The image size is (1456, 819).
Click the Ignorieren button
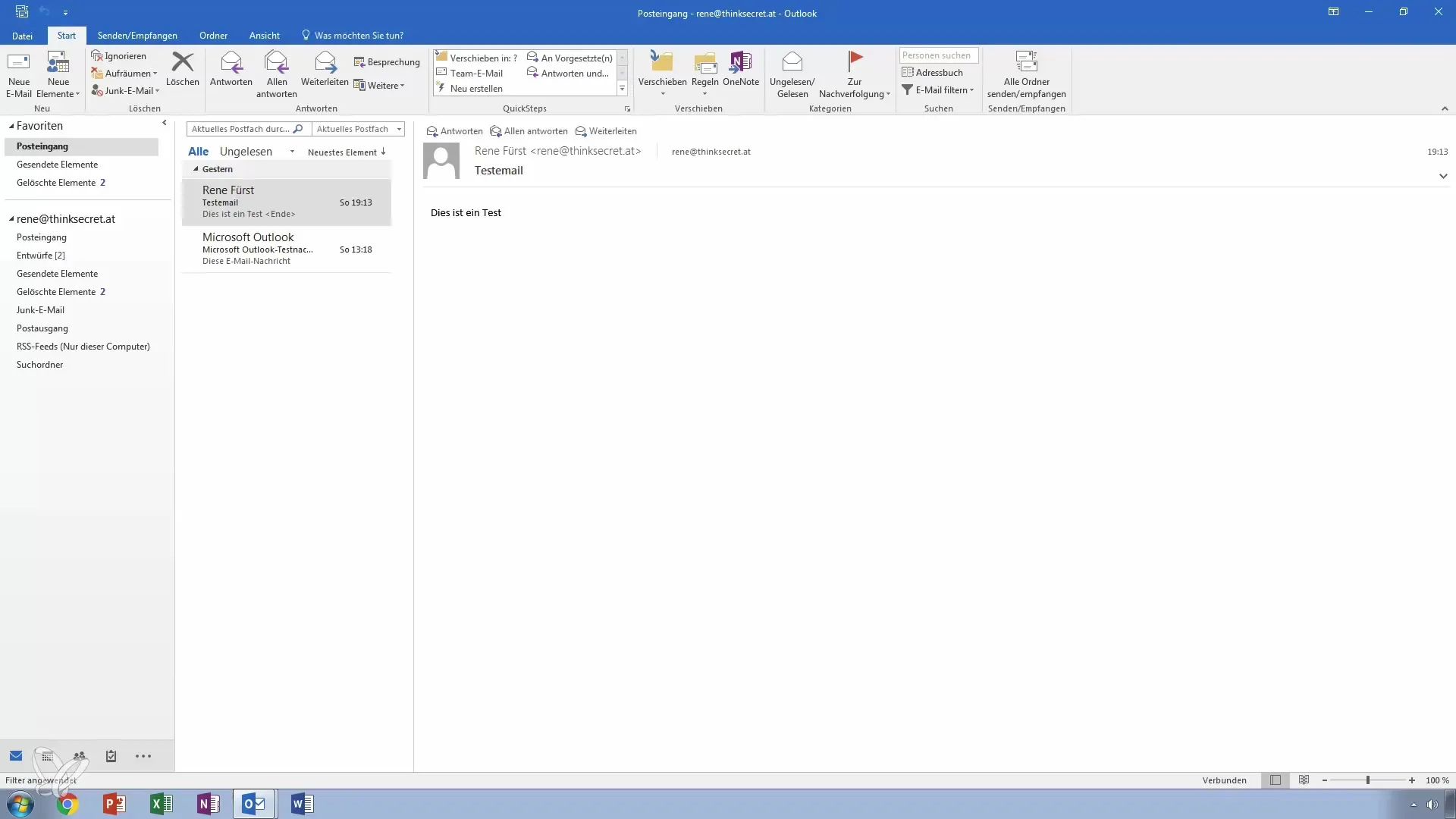pyautogui.click(x=118, y=56)
